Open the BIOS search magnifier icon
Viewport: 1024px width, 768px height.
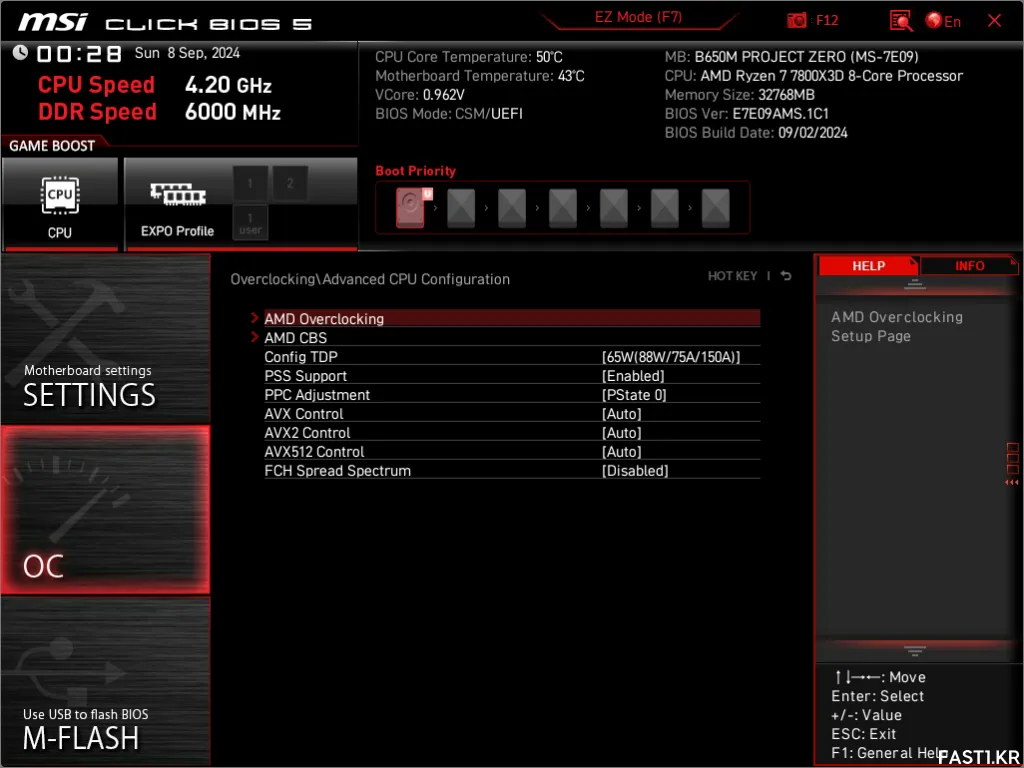point(901,21)
